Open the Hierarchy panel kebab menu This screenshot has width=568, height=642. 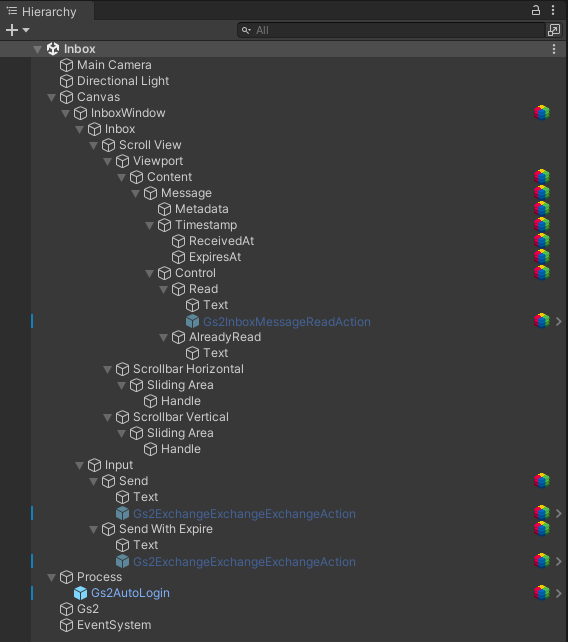tap(553, 10)
